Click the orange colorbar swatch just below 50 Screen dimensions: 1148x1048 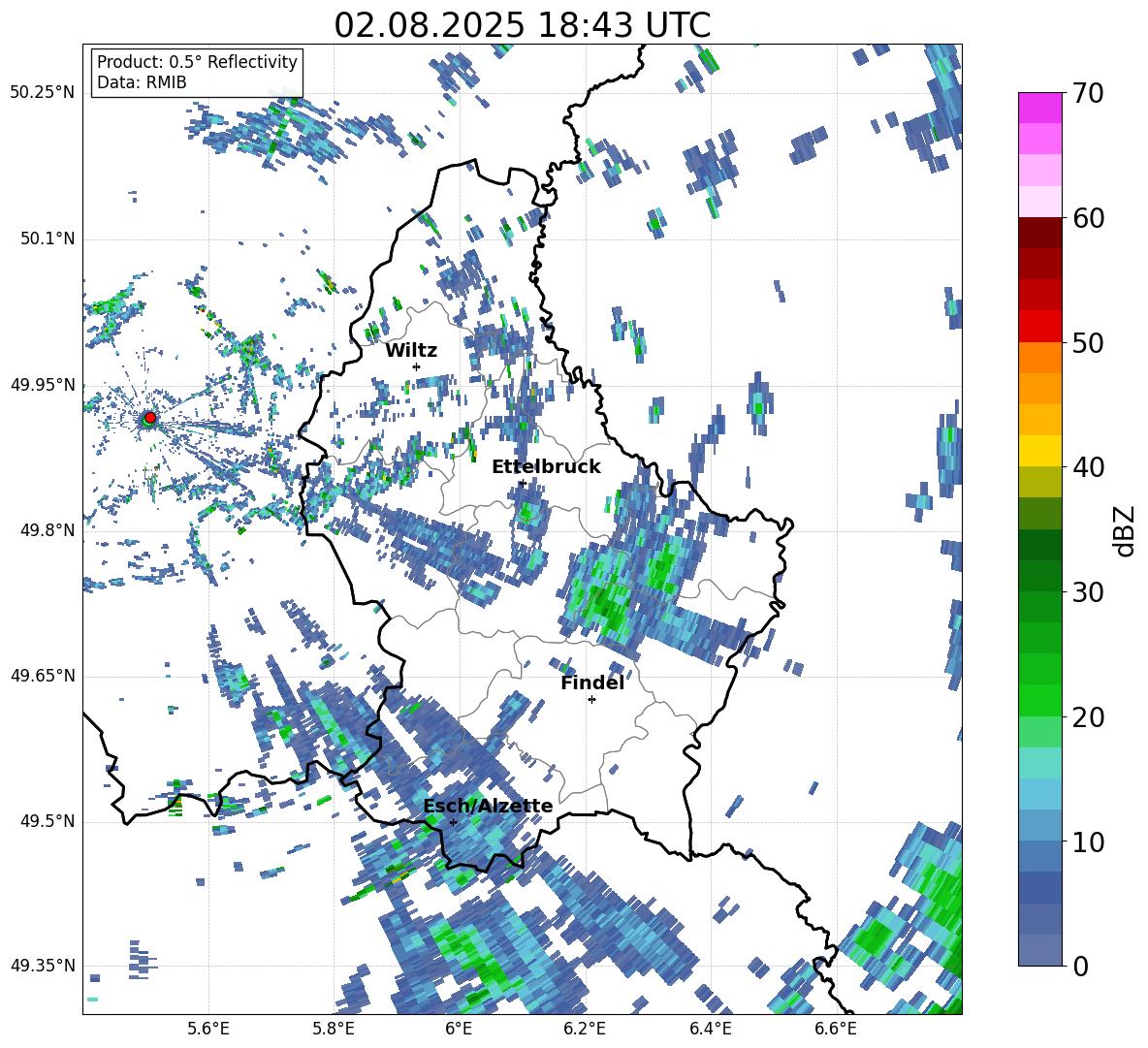[1039, 358]
